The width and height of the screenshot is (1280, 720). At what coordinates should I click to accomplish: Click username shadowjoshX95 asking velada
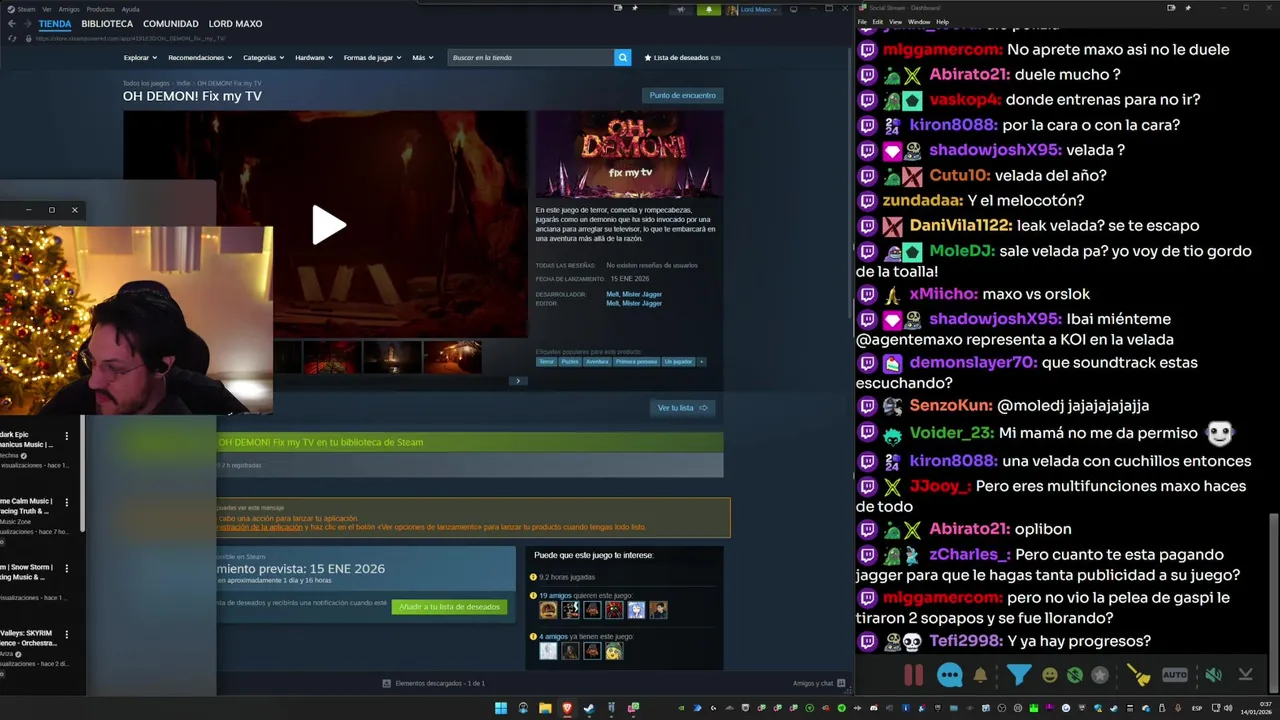[994, 150]
